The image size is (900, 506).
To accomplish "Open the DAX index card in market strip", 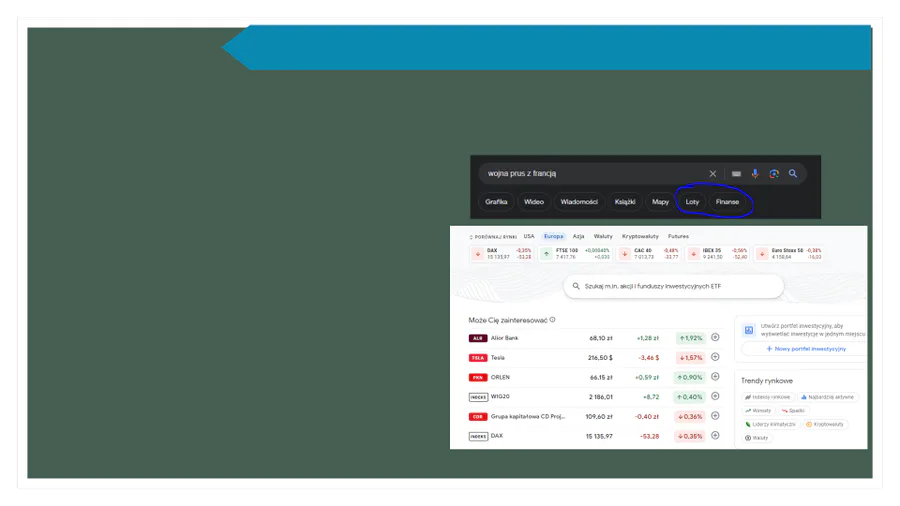I will click(x=502, y=253).
